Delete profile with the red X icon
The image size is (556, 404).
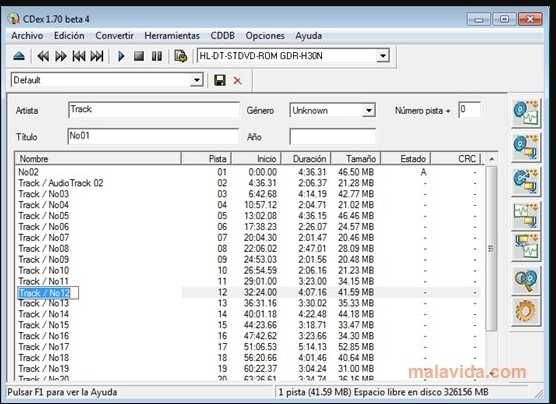pos(238,81)
